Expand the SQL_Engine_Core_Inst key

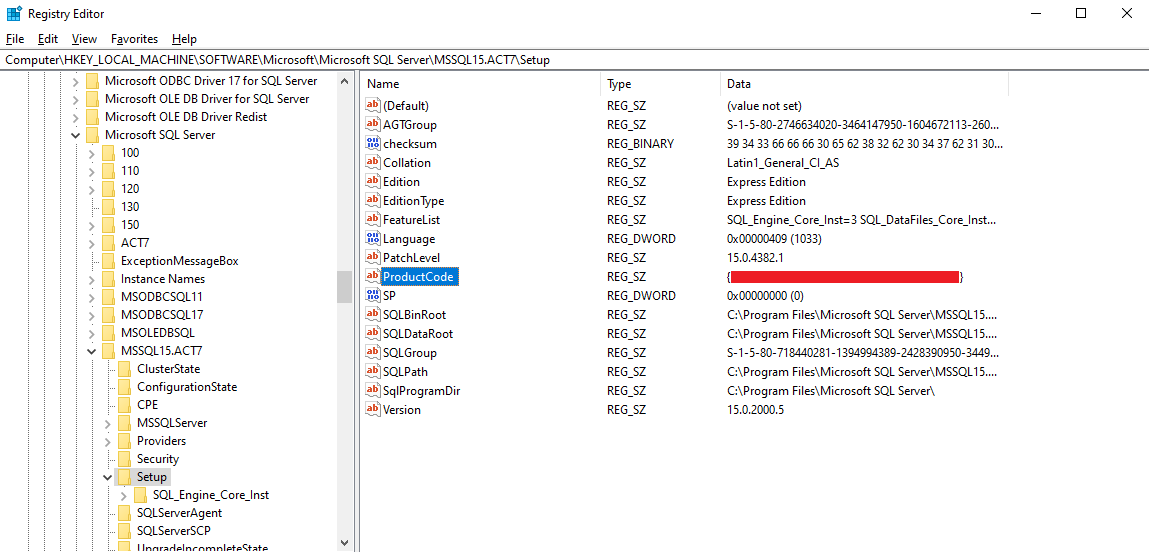tap(124, 495)
